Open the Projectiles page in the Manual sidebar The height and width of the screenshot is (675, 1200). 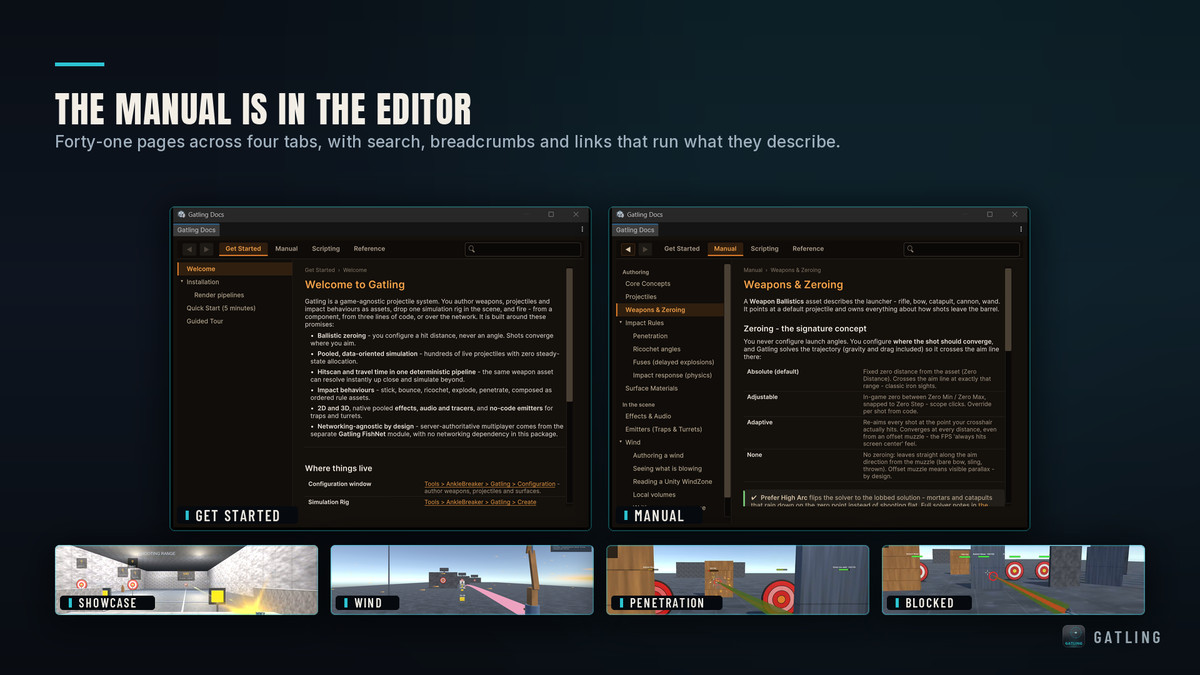point(641,297)
